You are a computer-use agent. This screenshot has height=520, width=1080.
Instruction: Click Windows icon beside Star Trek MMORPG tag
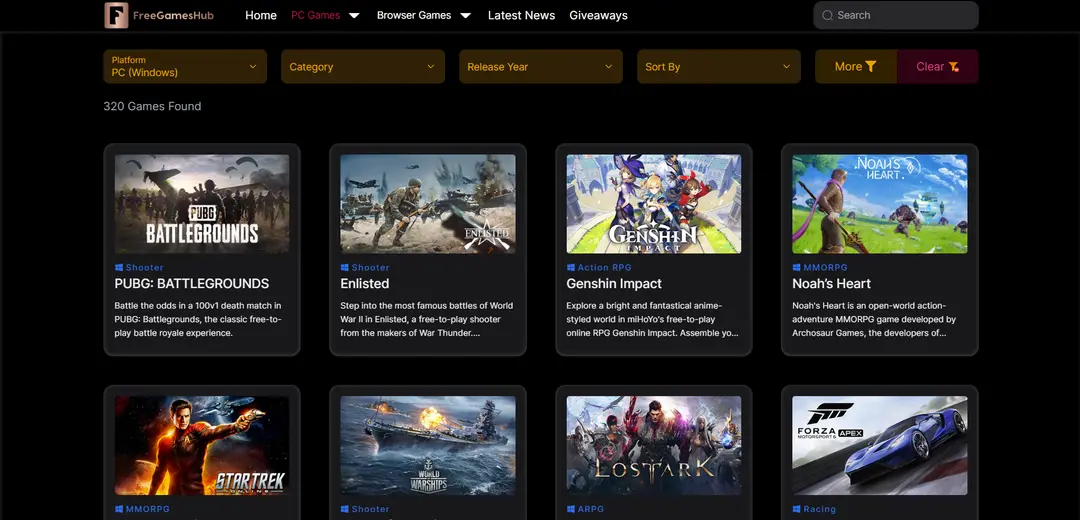tap(118, 509)
